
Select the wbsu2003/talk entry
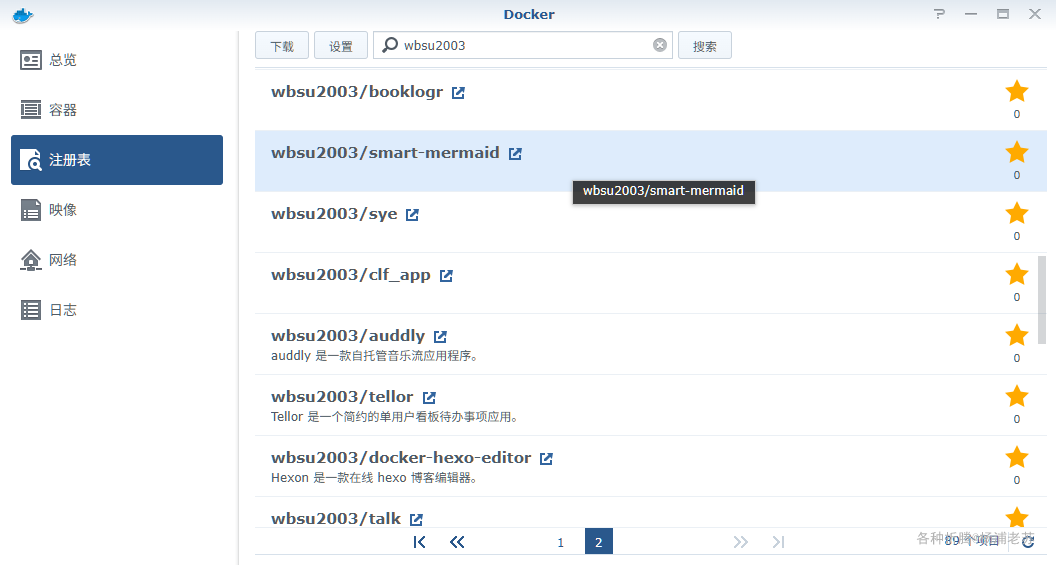651,512
